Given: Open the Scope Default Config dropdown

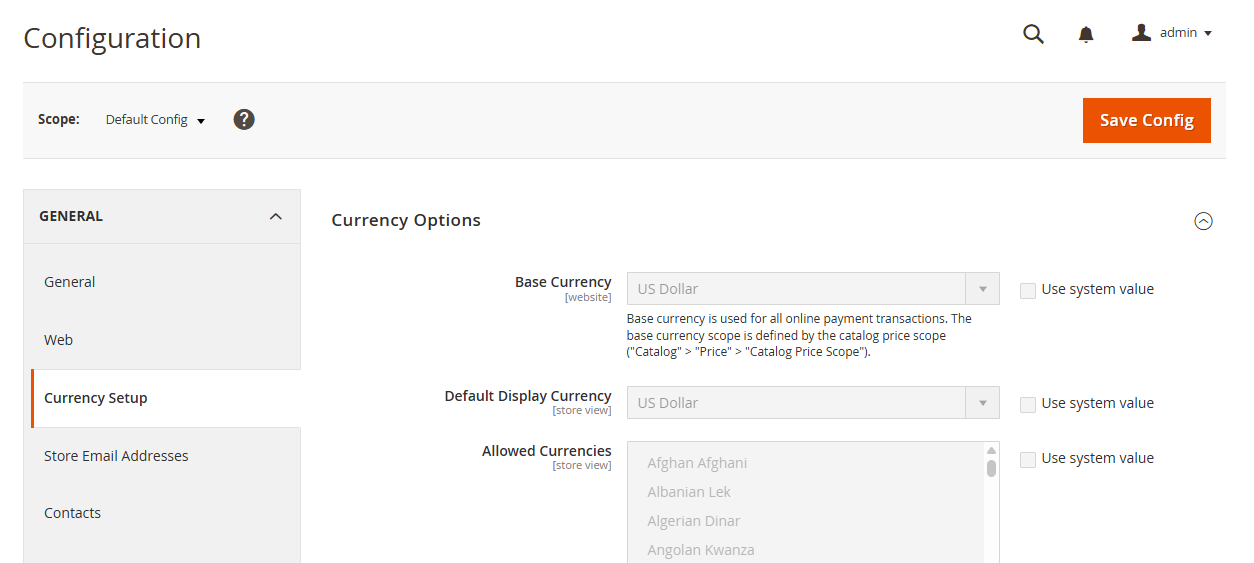Looking at the screenshot, I should 155,120.
